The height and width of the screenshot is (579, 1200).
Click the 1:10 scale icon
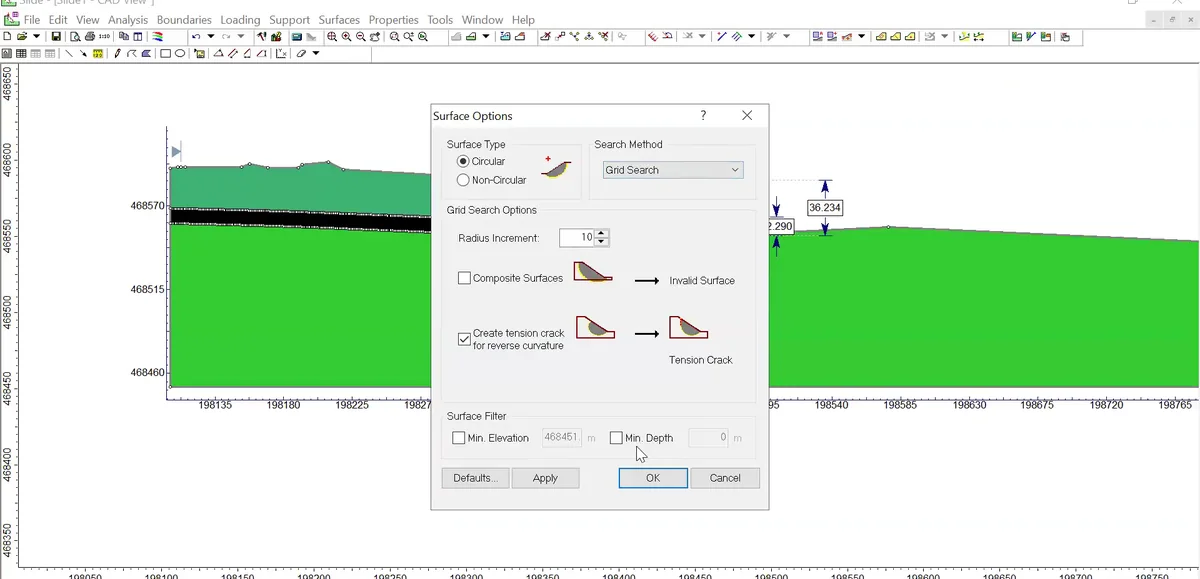coord(105,36)
